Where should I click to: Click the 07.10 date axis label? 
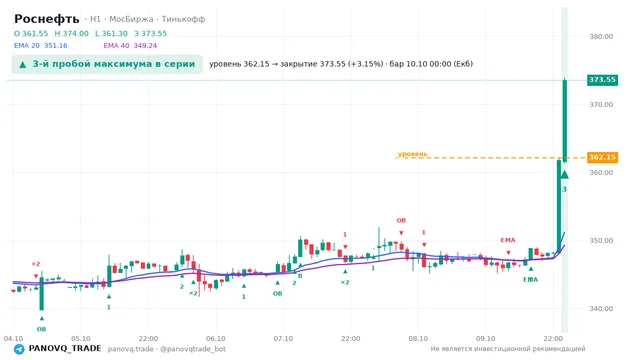point(283,338)
